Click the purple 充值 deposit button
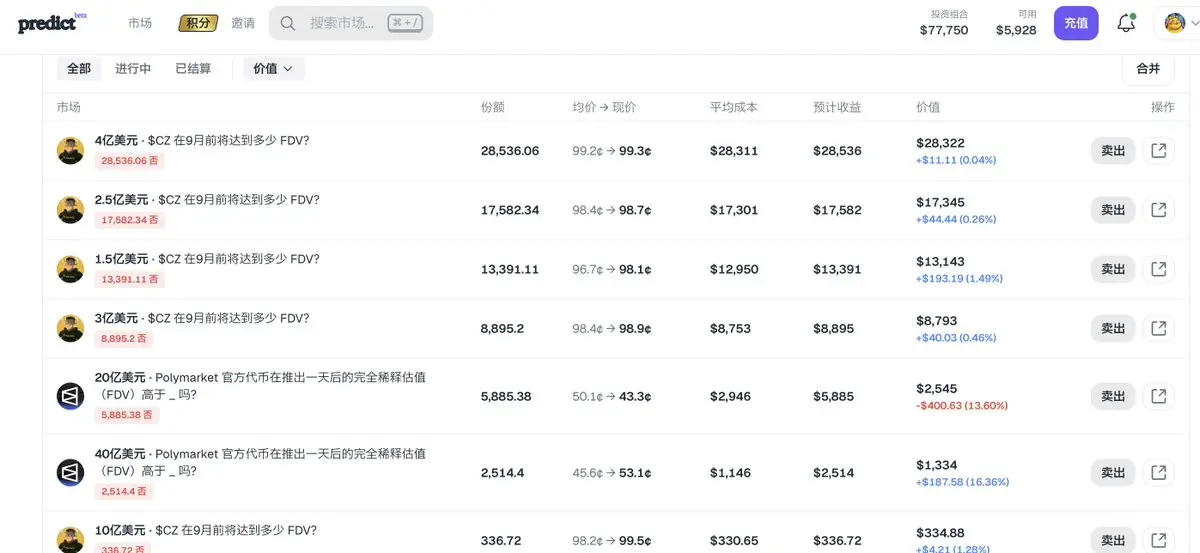The width and height of the screenshot is (1200, 553). 1076,23
